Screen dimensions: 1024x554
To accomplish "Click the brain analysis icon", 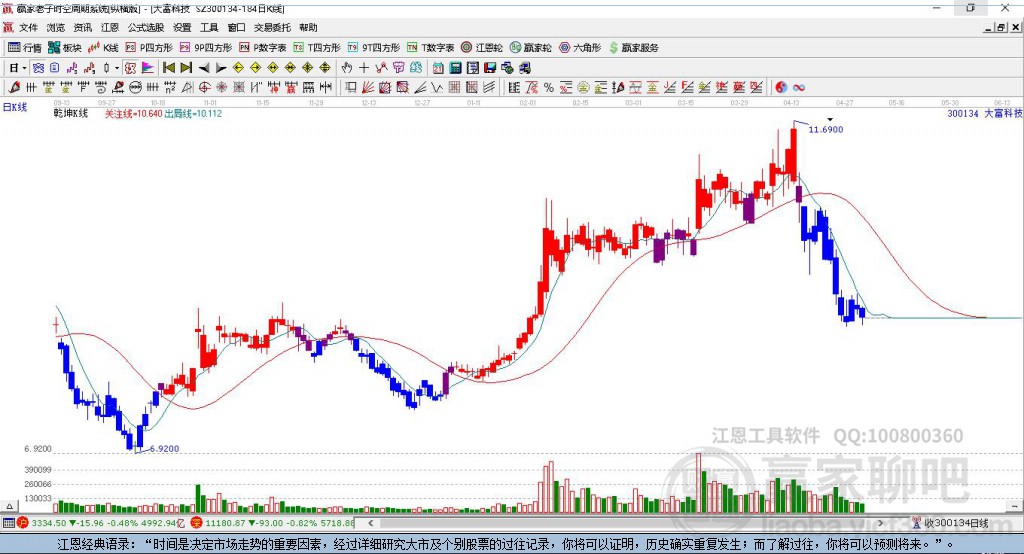I will pyautogui.click(x=416, y=68).
